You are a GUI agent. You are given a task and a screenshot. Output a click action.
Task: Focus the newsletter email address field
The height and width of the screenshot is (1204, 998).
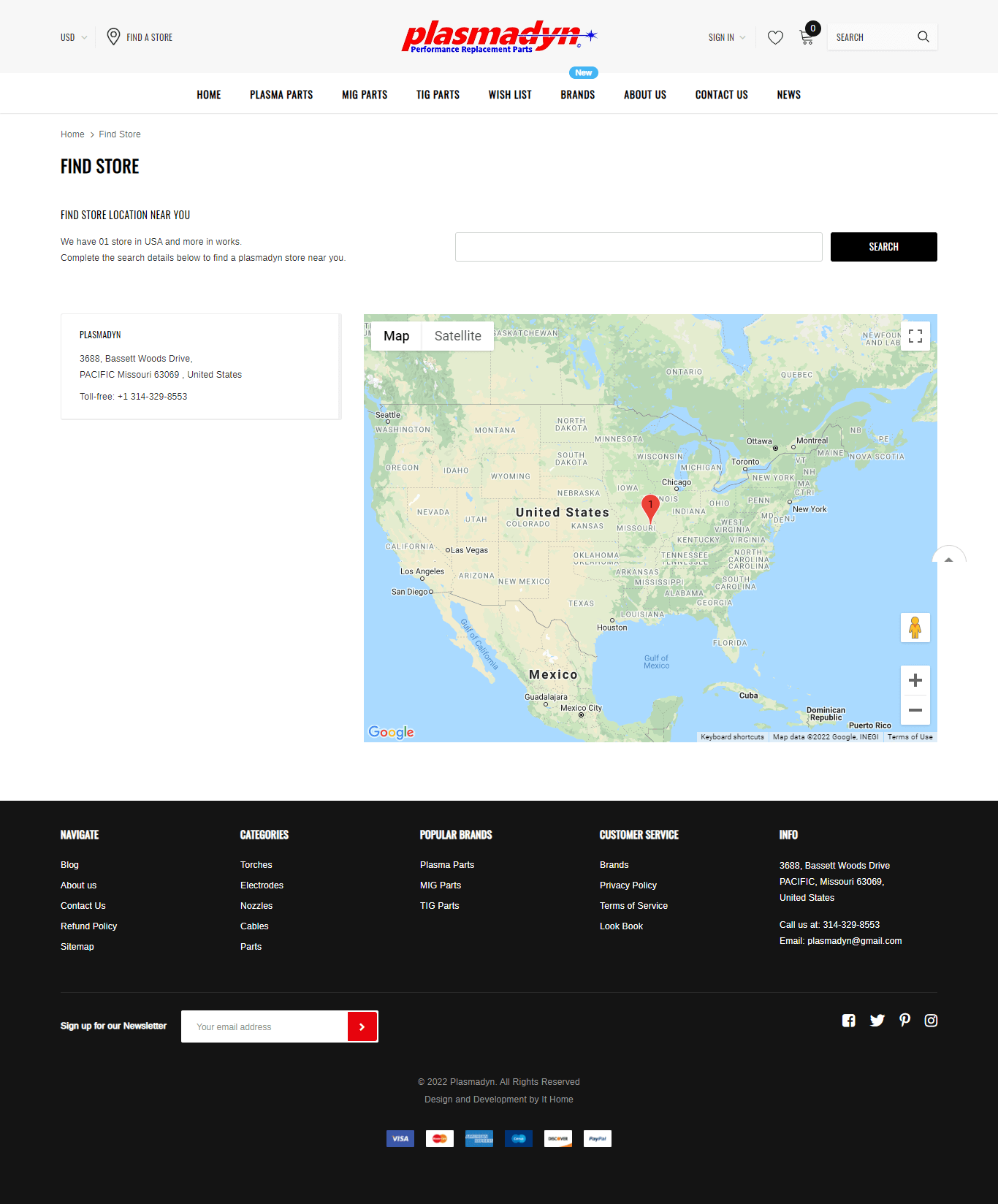pyautogui.click(x=264, y=1026)
